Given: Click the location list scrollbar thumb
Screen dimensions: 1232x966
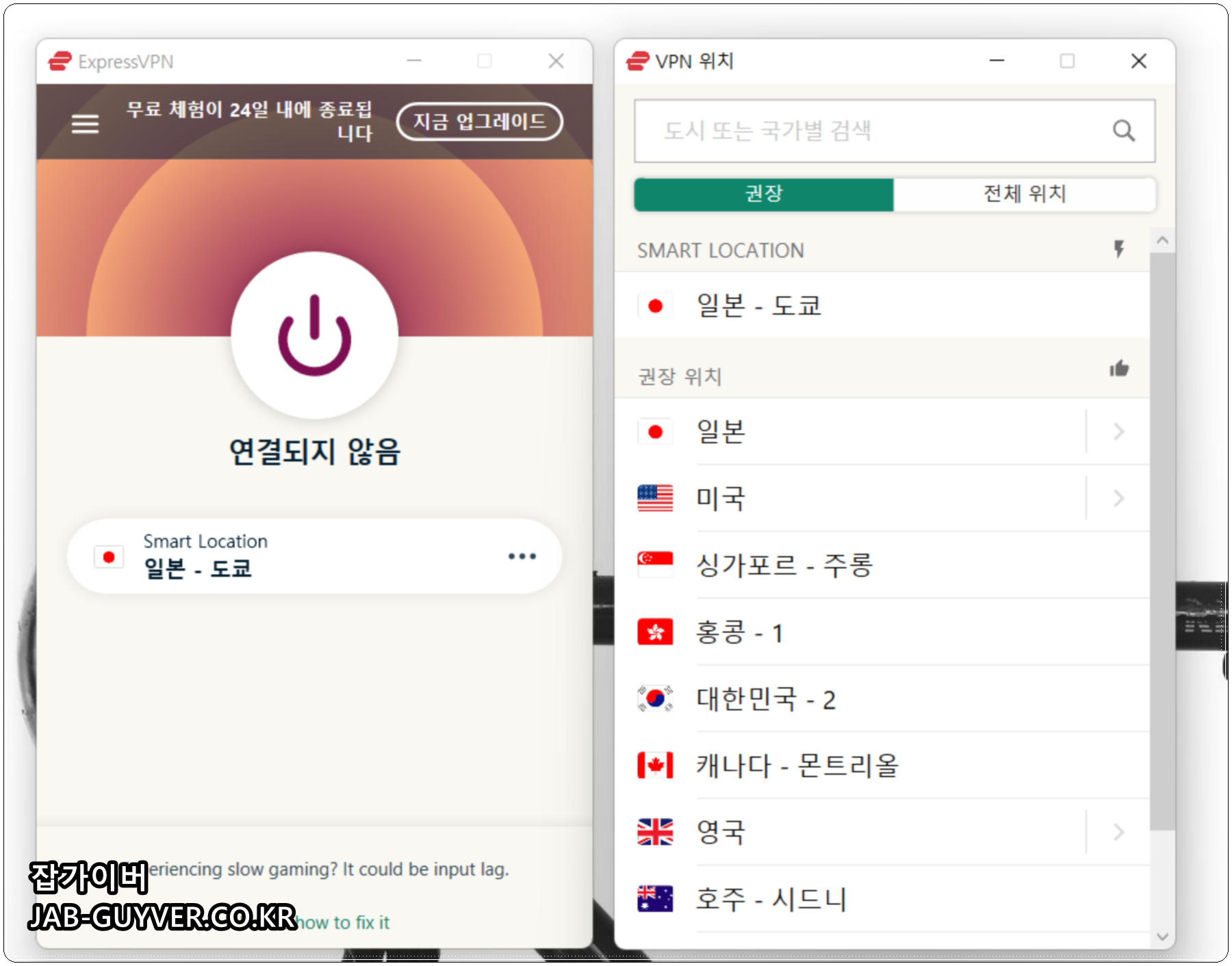Looking at the screenshot, I should [1162, 542].
